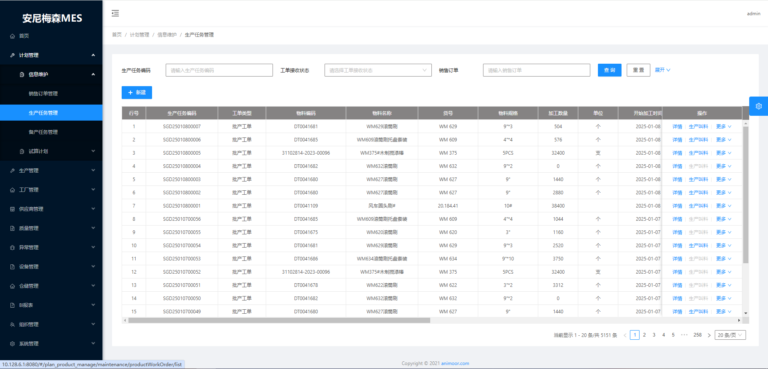The width and height of the screenshot is (768, 369).
Task: Go to page 258 in pagination
Action: (697, 335)
